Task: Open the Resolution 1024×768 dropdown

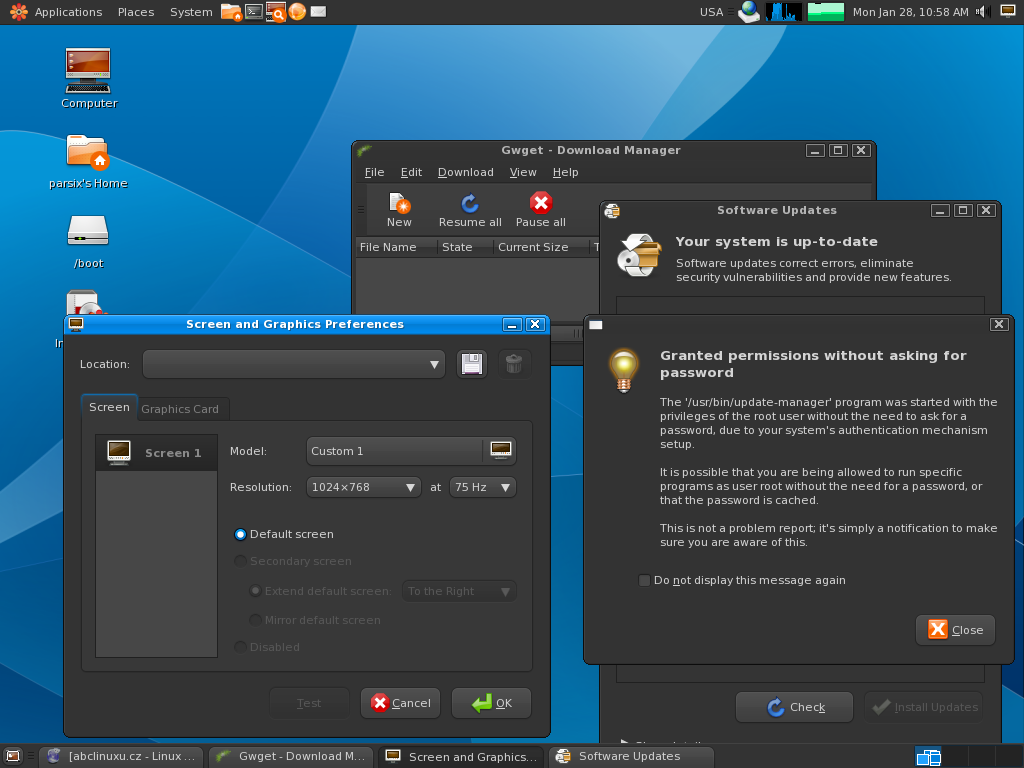Action: pyautogui.click(x=363, y=487)
